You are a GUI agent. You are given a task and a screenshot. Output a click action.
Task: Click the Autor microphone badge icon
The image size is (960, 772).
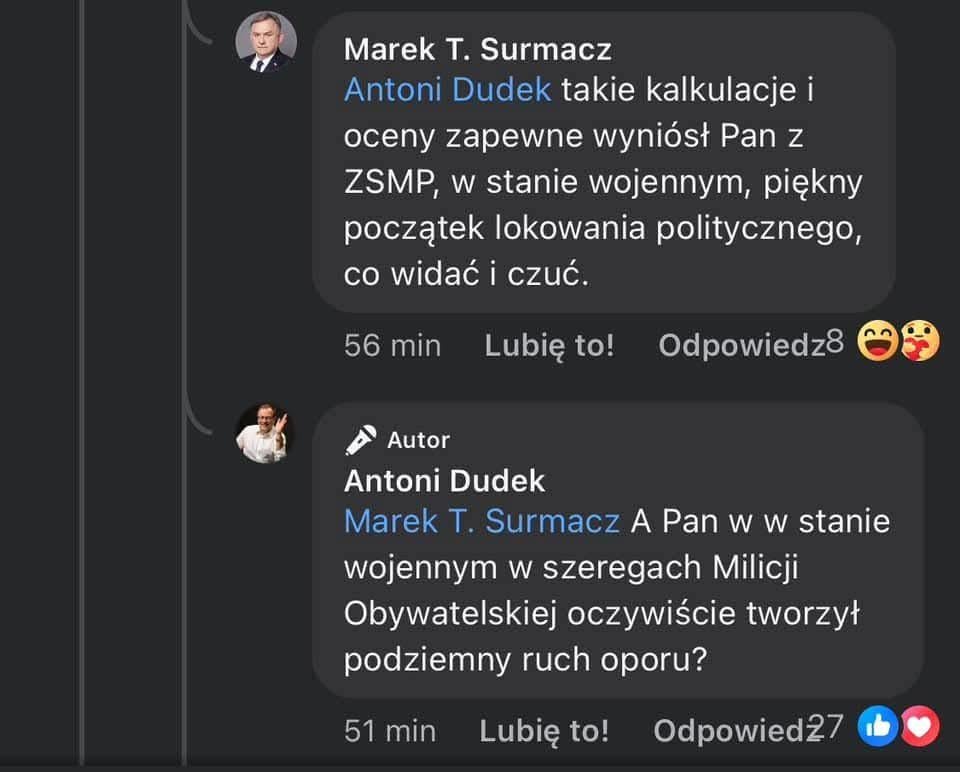(361, 440)
